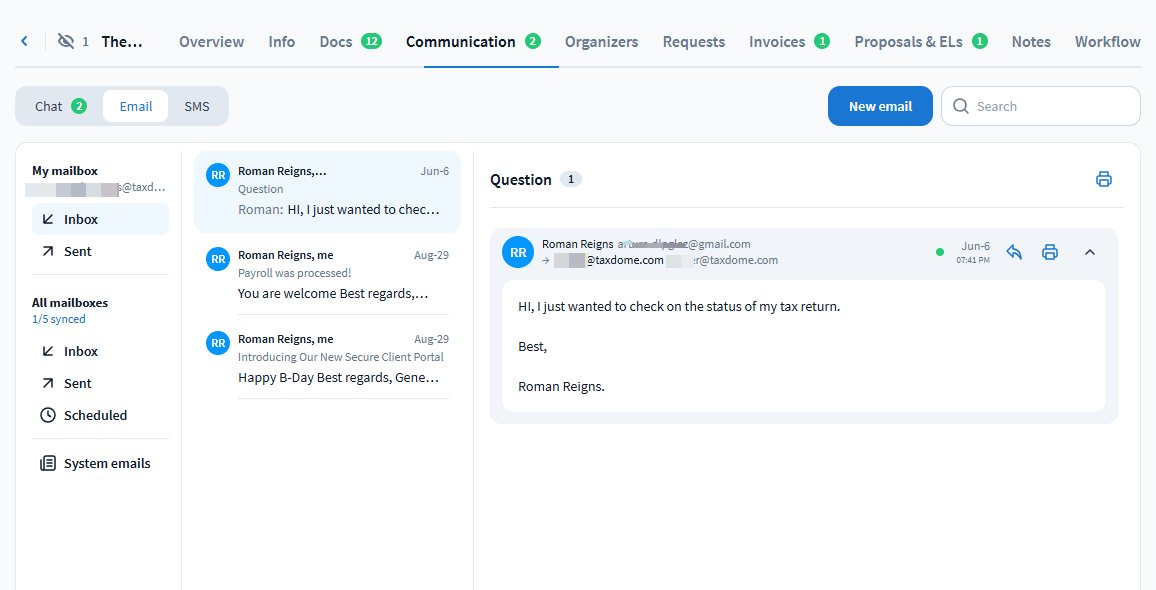Click the crossed-out eye visibility icon

(x=66, y=41)
